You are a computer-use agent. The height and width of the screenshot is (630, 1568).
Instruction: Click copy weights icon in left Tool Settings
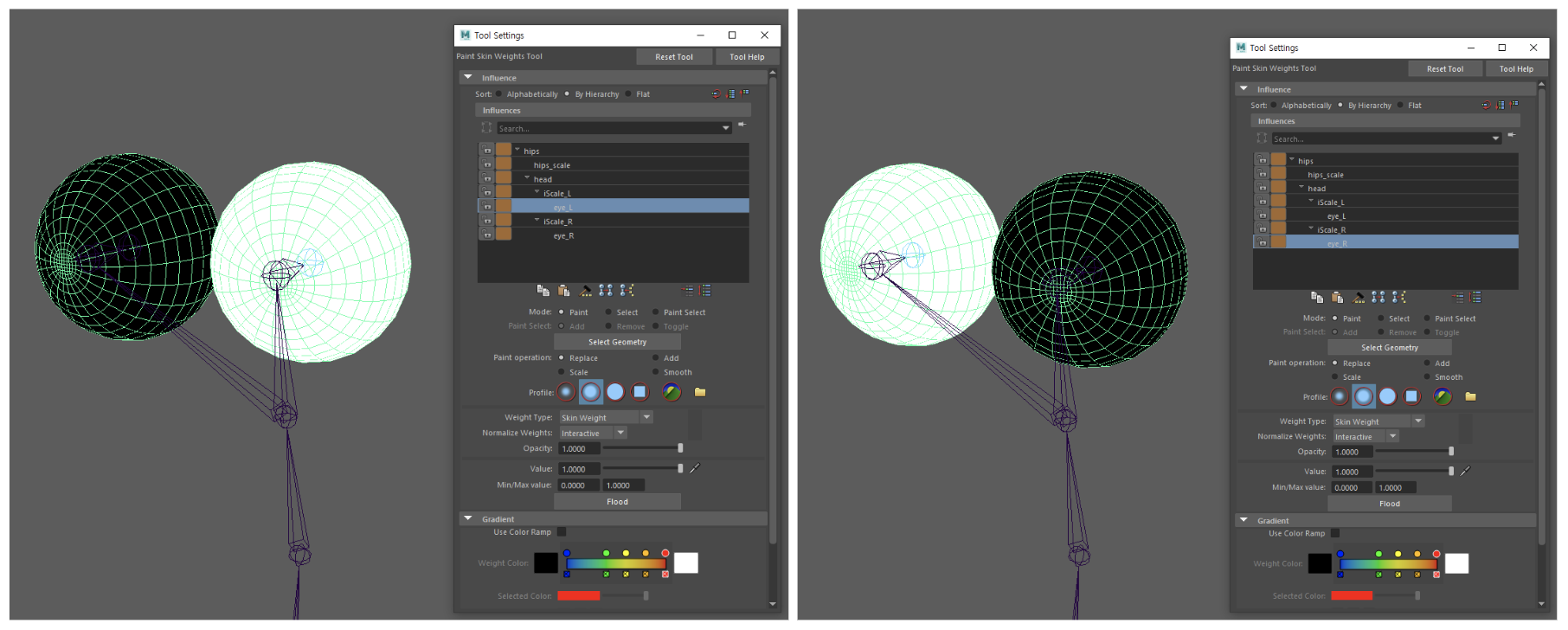pyautogui.click(x=543, y=291)
